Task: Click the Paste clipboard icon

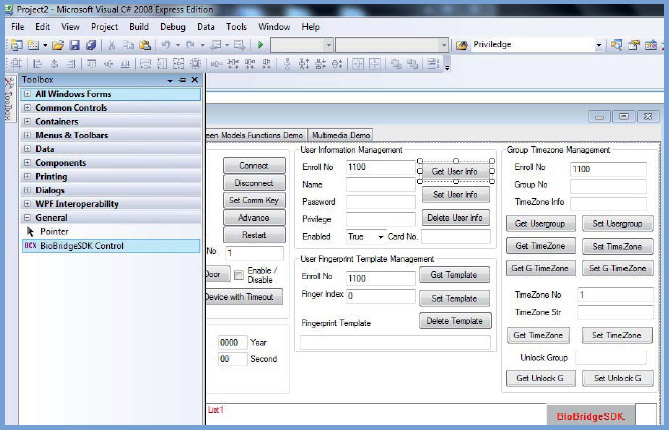Action: point(145,44)
